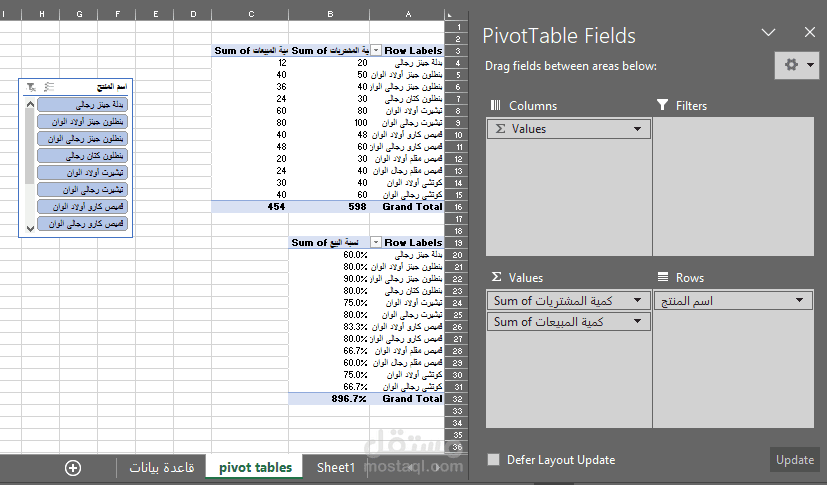Select slicer item بدلة جينز رجالى
The width and height of the screenshot is (827, 485).
coord(82,105)
